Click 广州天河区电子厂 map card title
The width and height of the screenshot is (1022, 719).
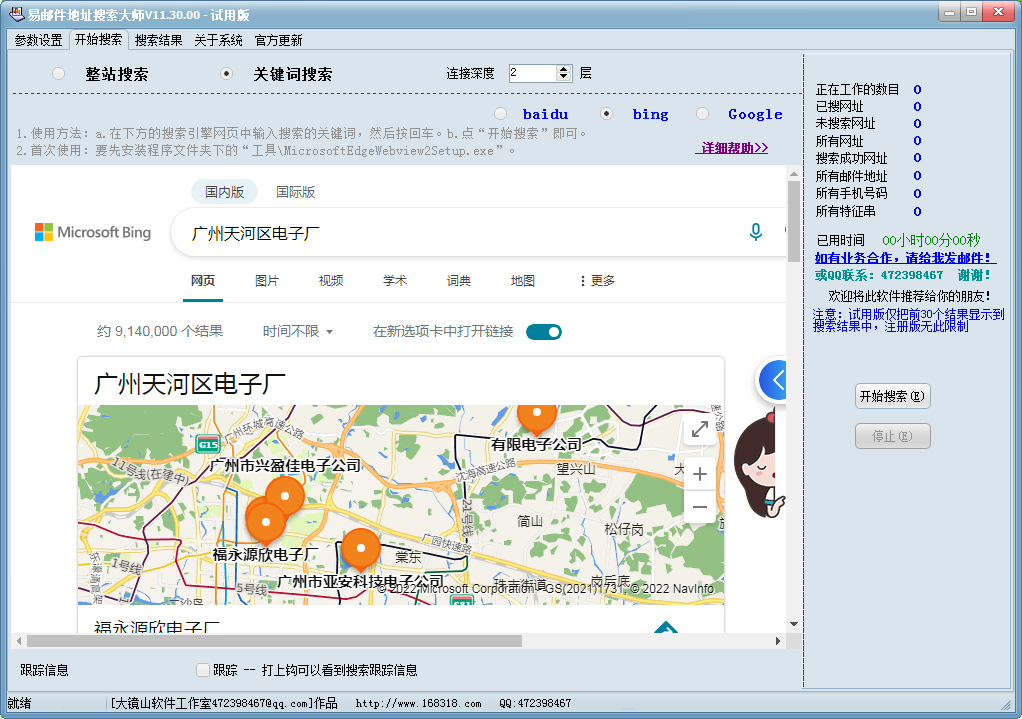(x=190, y=384)
